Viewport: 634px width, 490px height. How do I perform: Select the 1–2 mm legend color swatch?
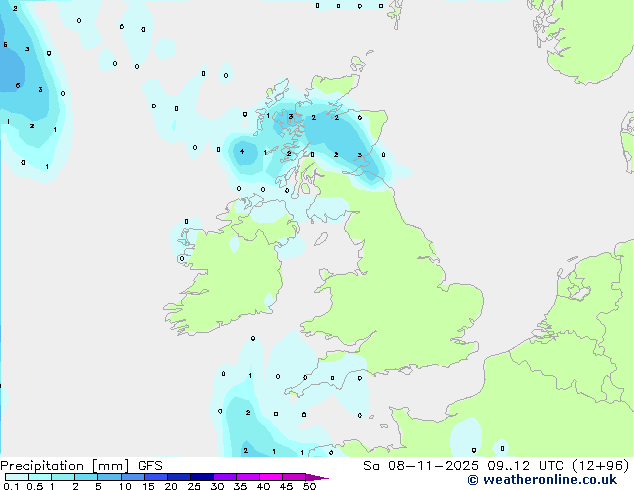point(63,477)
